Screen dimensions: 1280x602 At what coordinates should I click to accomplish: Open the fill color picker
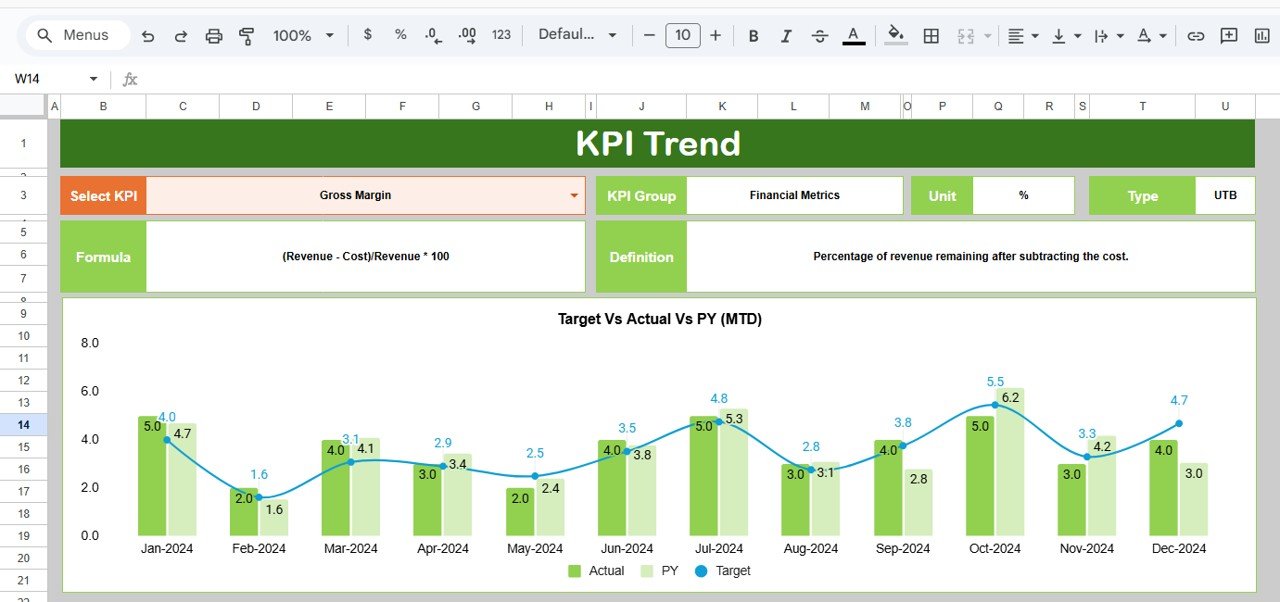pos(895,35)
